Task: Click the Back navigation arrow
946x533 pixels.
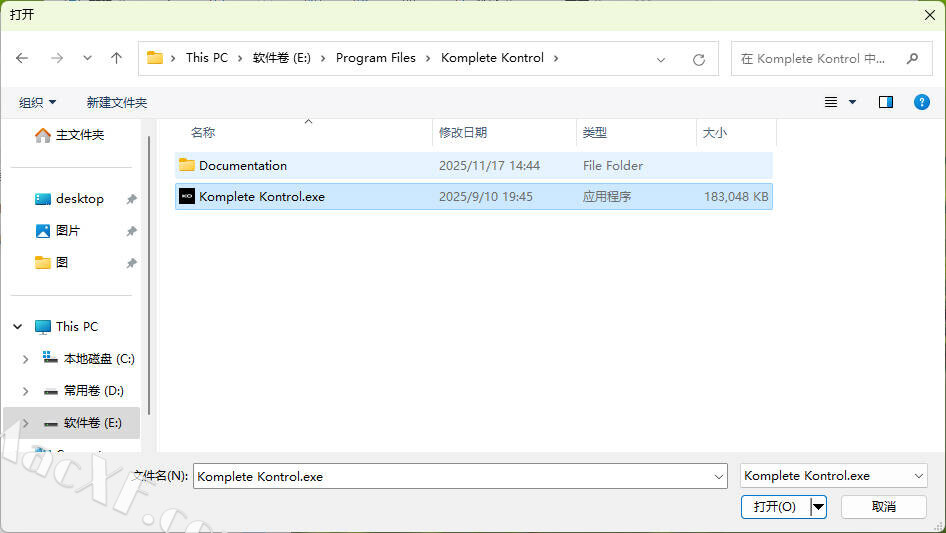Action: click(22, 58)
